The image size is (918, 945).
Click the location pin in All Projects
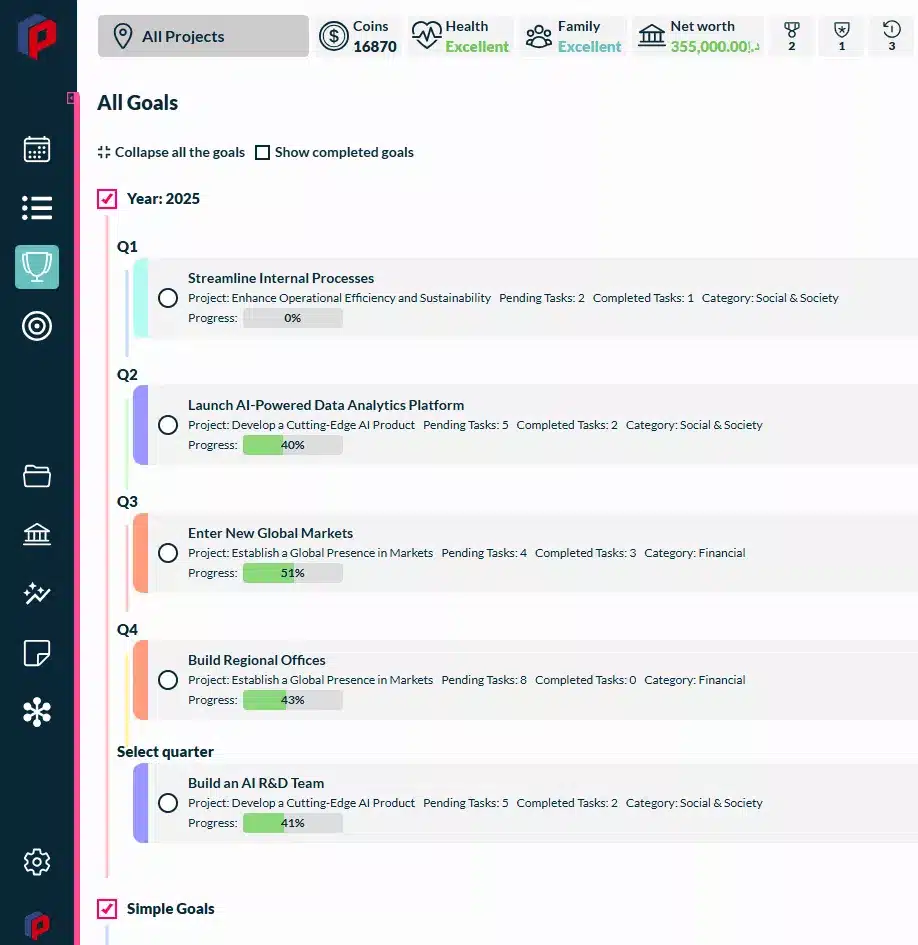coord(123,36)
